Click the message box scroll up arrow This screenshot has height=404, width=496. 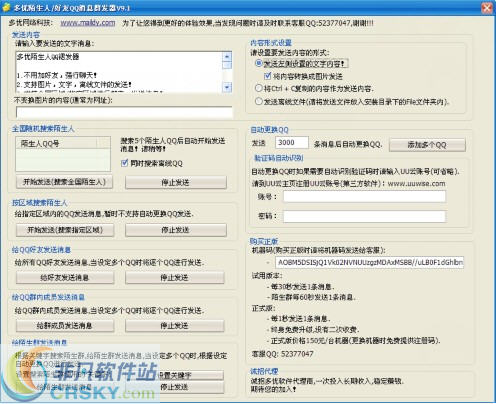click(x=227, y=56)
